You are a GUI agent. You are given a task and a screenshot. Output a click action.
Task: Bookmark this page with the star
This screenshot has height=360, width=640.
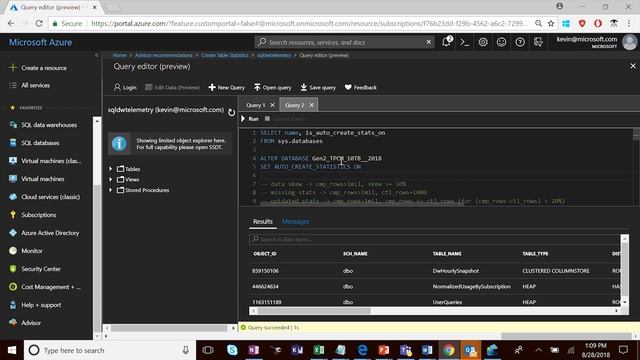click(551, 23)
